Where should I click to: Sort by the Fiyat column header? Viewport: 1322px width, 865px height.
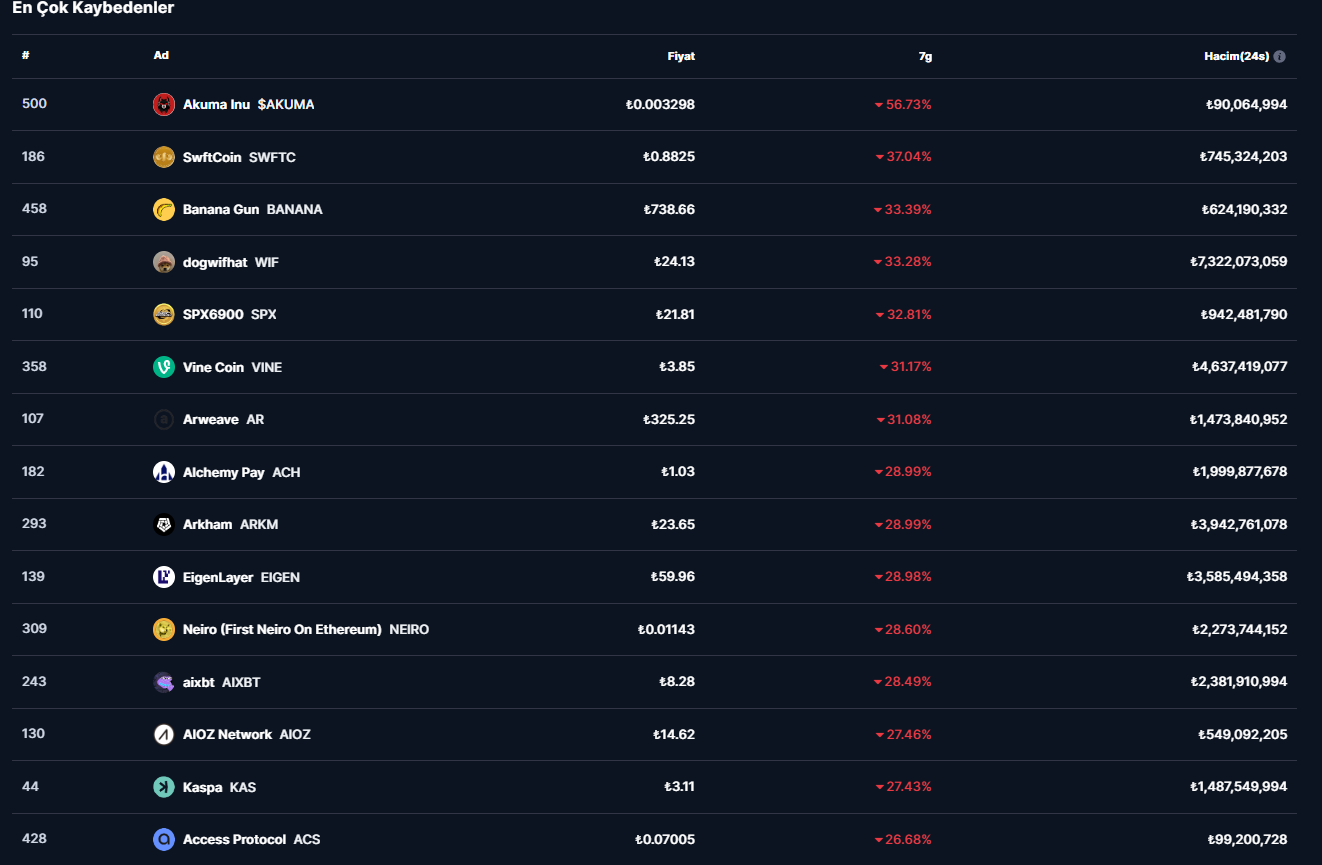[681, 56]
